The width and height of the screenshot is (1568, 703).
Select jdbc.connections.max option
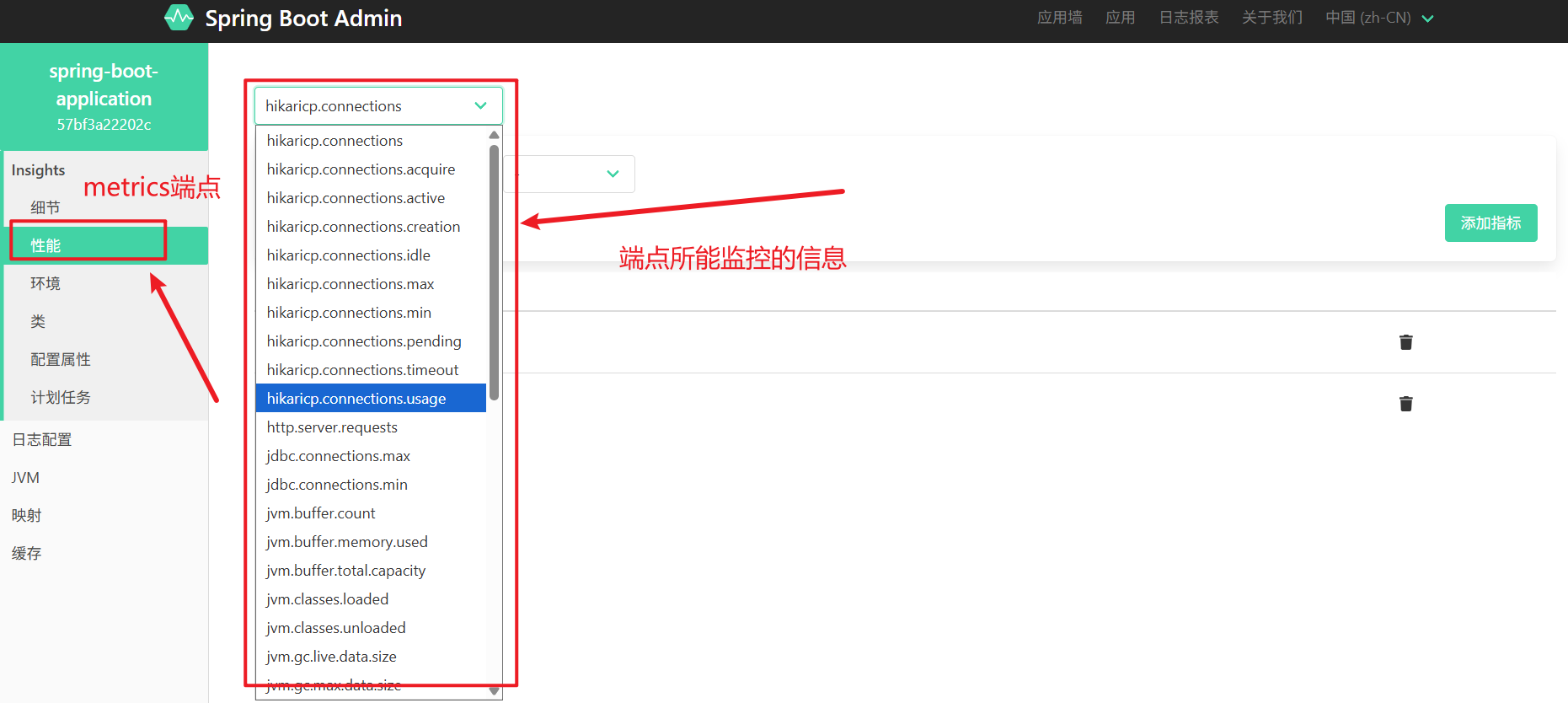[x=371, y=456]
